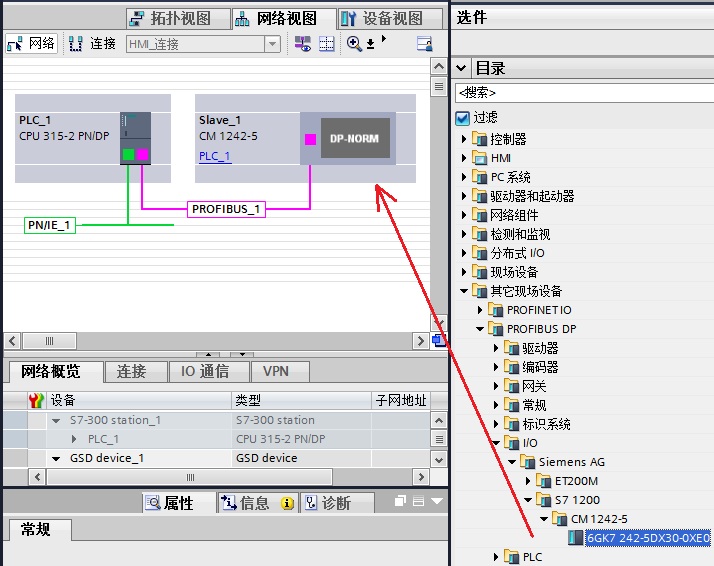The height and width of the screenshot is (566, 714).
Task: Open the PLC_1 link under Slave_1
Action: 215,156
